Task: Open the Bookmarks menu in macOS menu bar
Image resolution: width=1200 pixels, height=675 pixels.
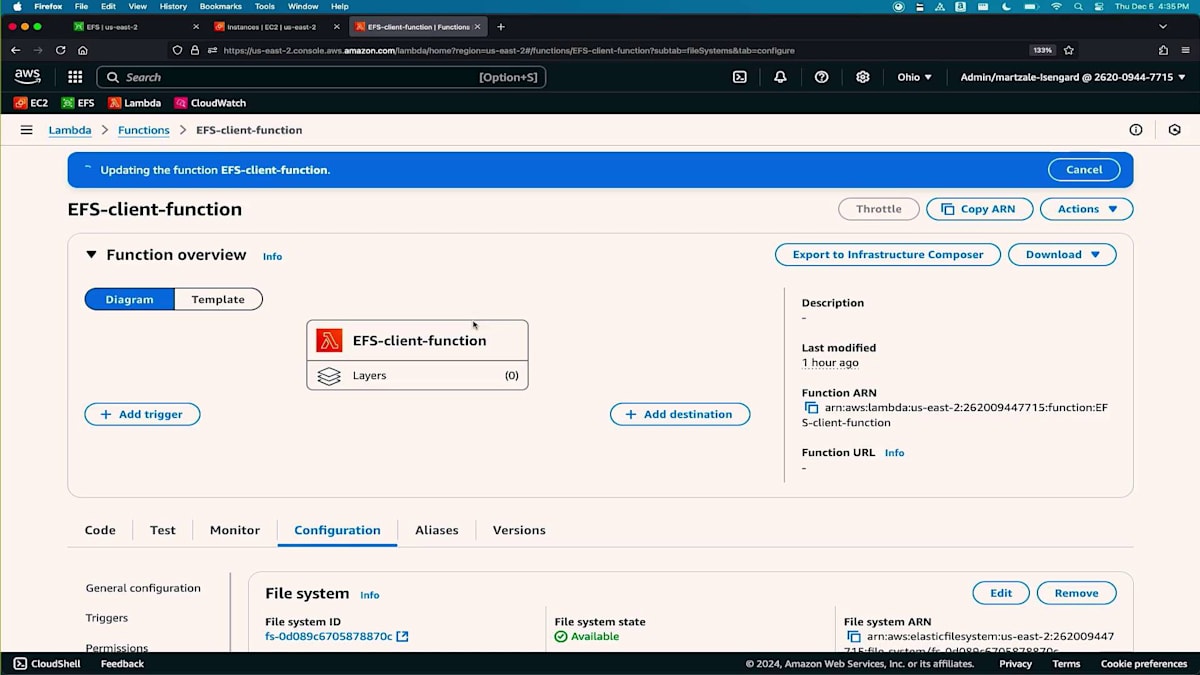Action: (221, 6)
